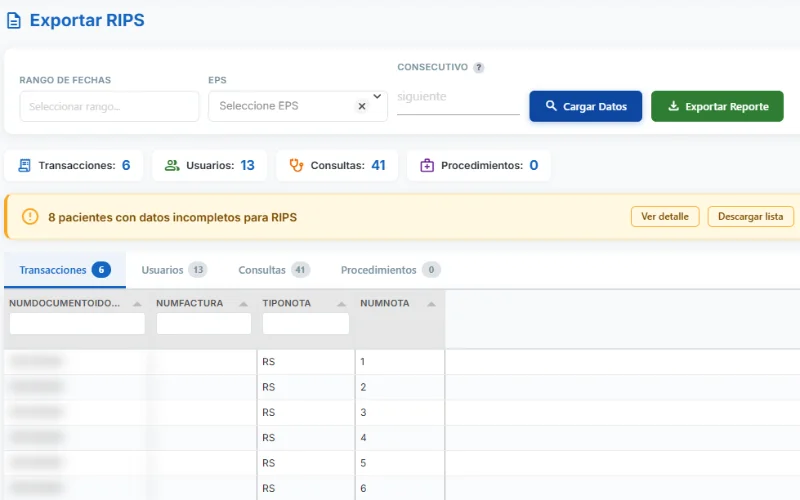Select RS cell in row with NUMNOTA 6
This screenshot has width=800, height=500.
(306, 488)
